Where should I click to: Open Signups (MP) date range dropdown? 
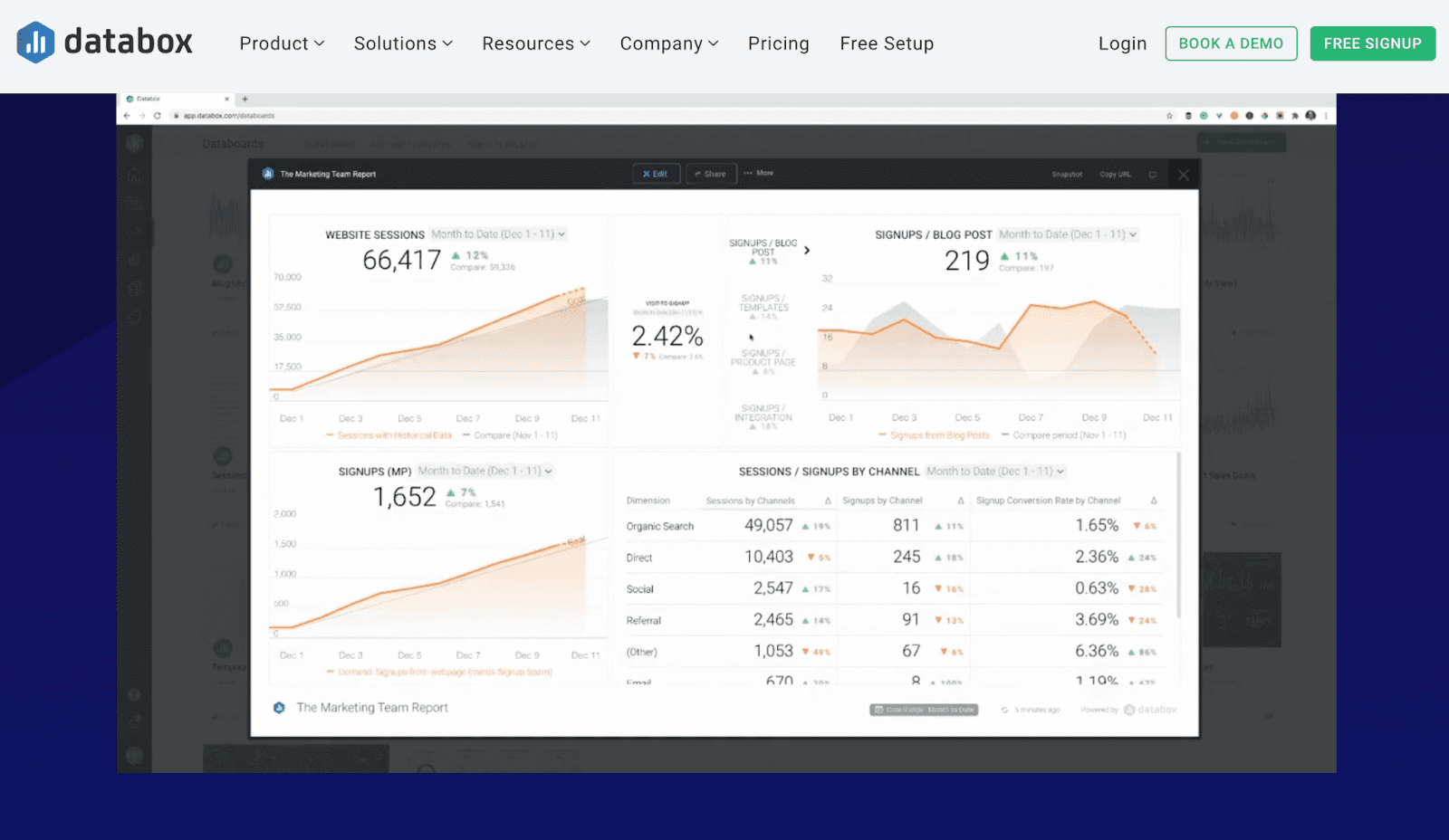(x=485, y=471)
